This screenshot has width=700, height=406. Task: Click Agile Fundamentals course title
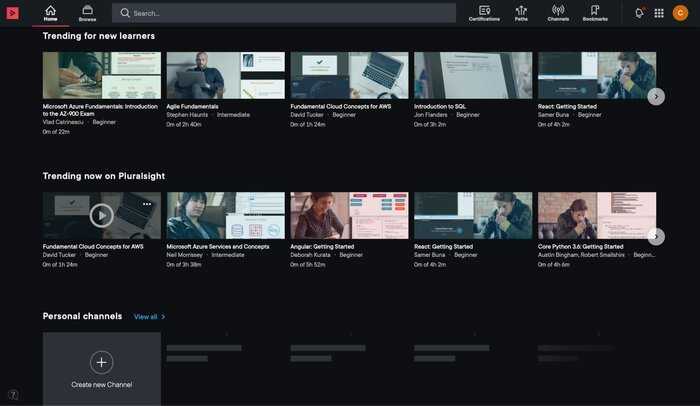pos(192,106)
